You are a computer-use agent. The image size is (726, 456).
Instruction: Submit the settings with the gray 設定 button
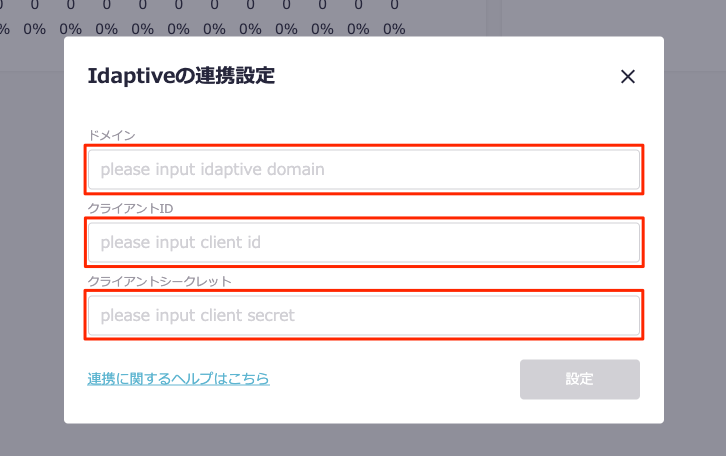579,379
